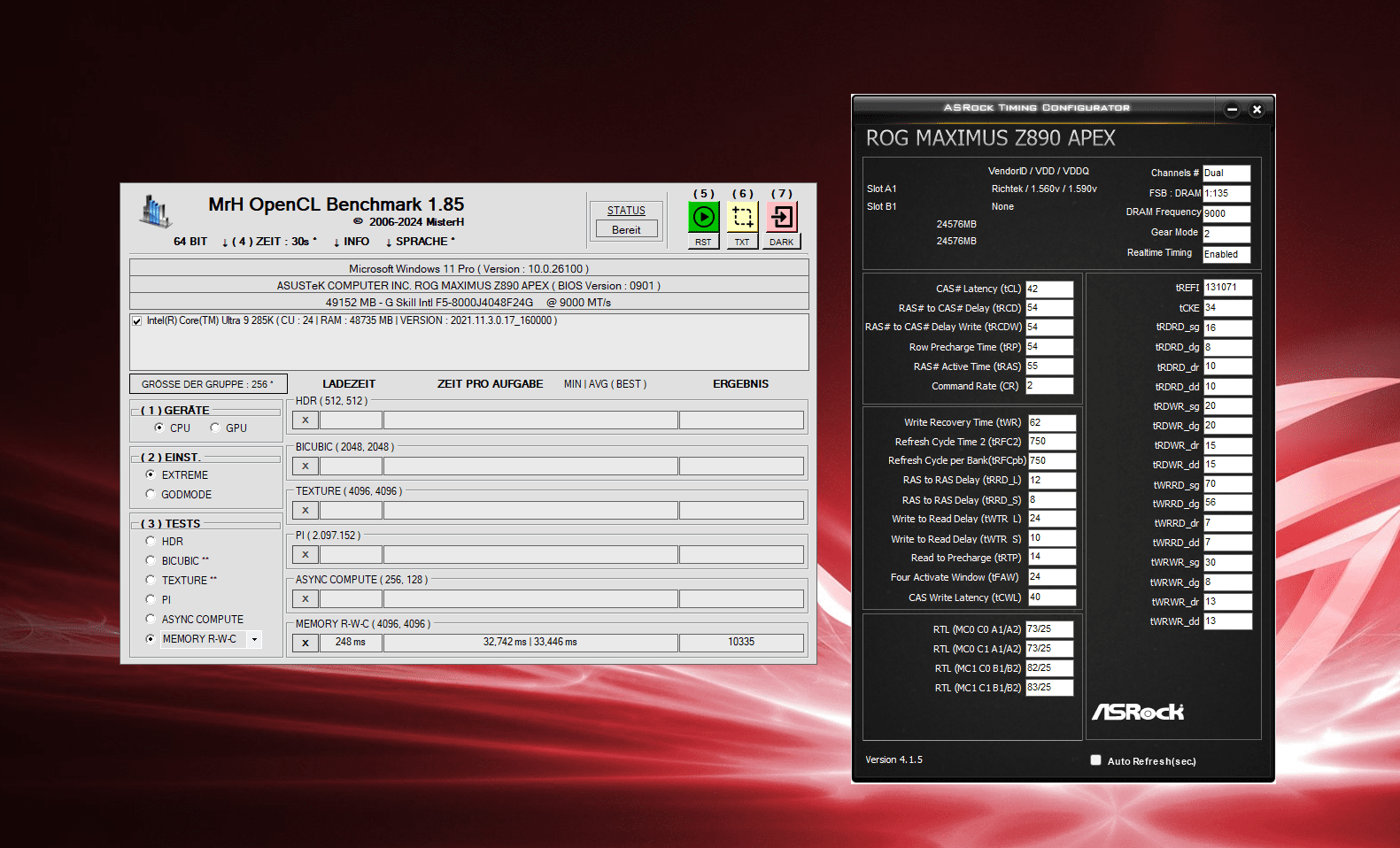The image size is (1400, 848).
Task: Click the Realtime Timing Enabled field
Action: click(x=1226, y=254)
